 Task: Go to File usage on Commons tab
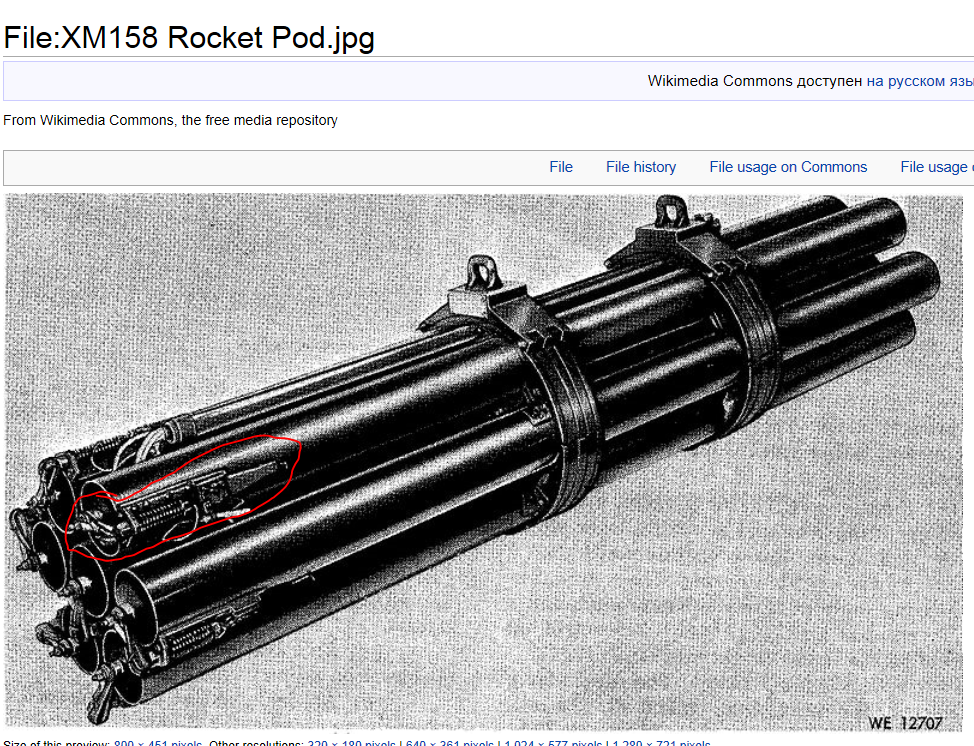tap(788, 167)
